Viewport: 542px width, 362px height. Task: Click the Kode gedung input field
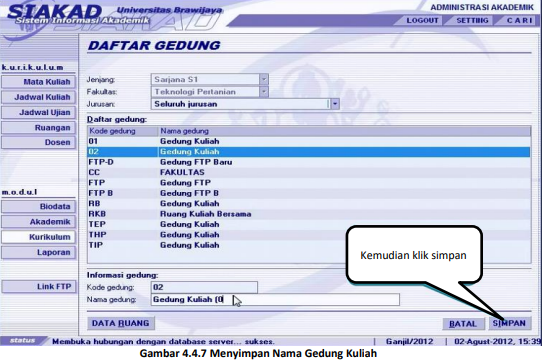204,287
